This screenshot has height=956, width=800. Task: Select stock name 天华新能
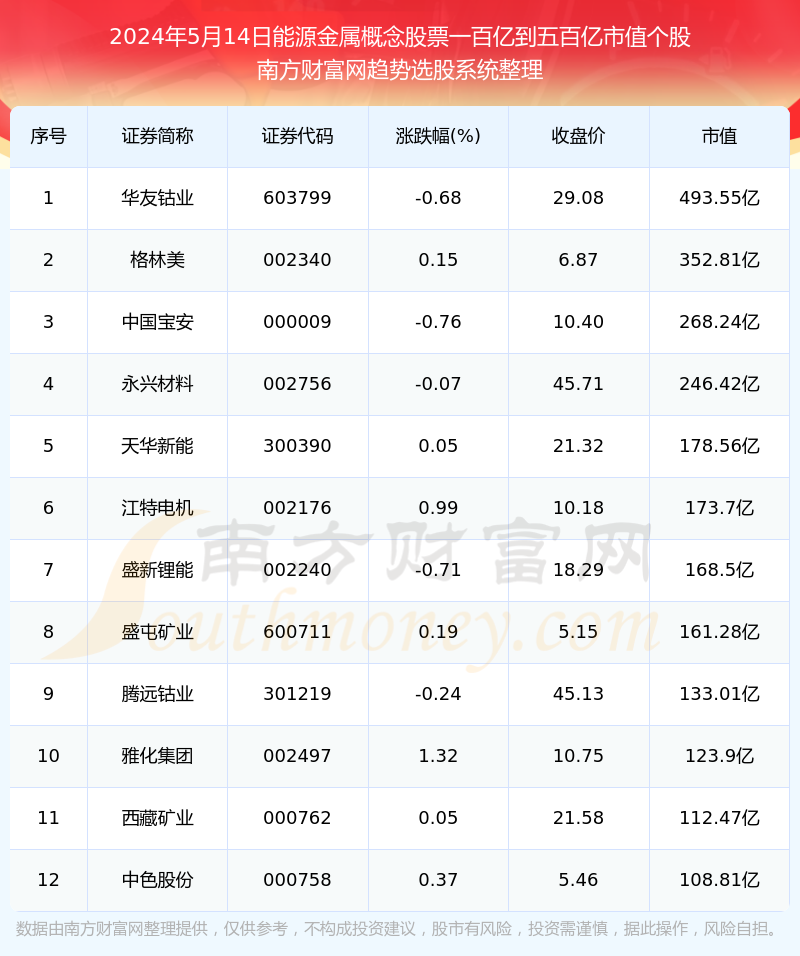tap(157, 446)
